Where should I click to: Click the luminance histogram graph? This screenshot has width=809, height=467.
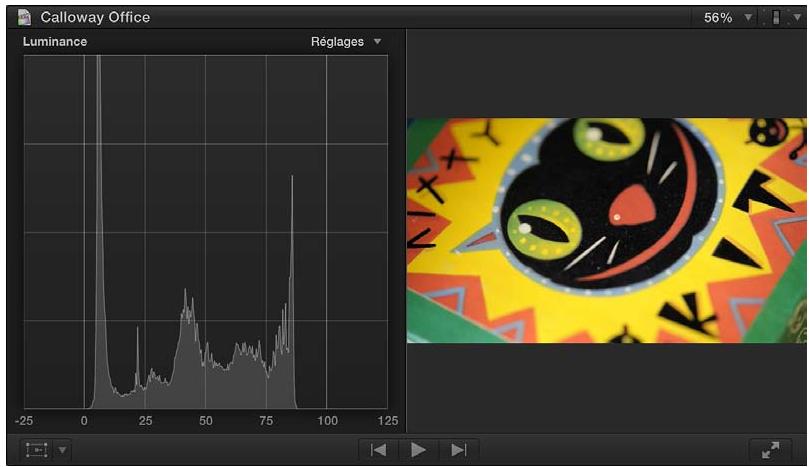206,232
